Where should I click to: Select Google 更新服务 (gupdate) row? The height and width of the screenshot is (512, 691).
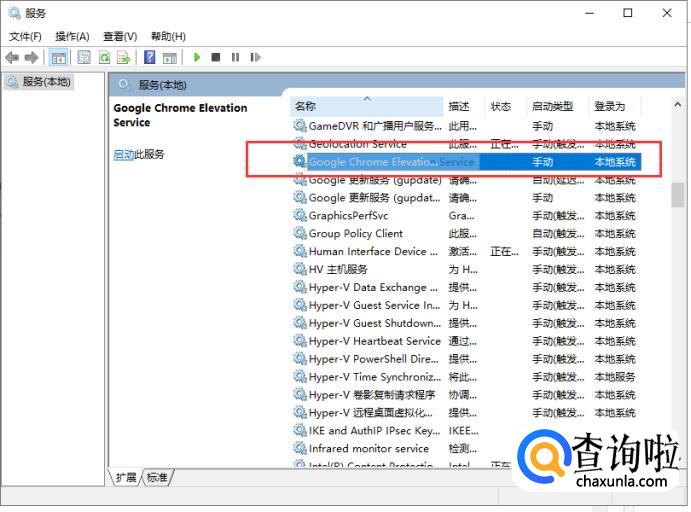pos(466,180)
